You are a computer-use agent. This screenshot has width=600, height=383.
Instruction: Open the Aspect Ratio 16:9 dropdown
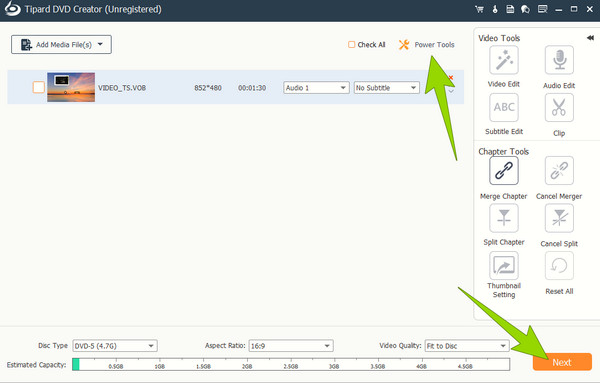click(x=291, y=346)
